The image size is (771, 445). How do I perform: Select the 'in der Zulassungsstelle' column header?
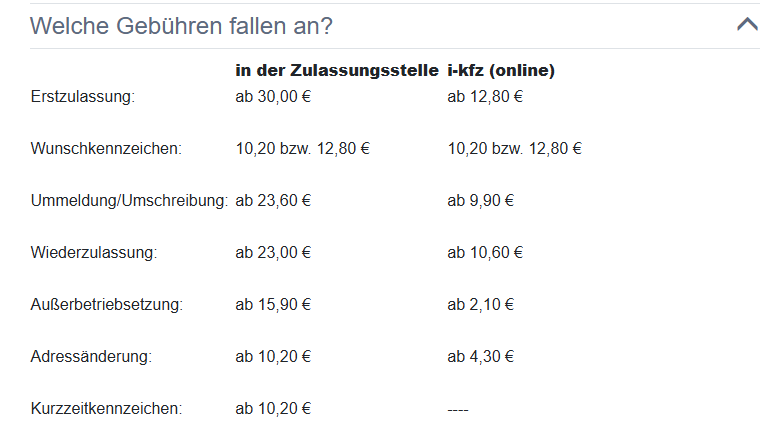(x=337, y=70)
